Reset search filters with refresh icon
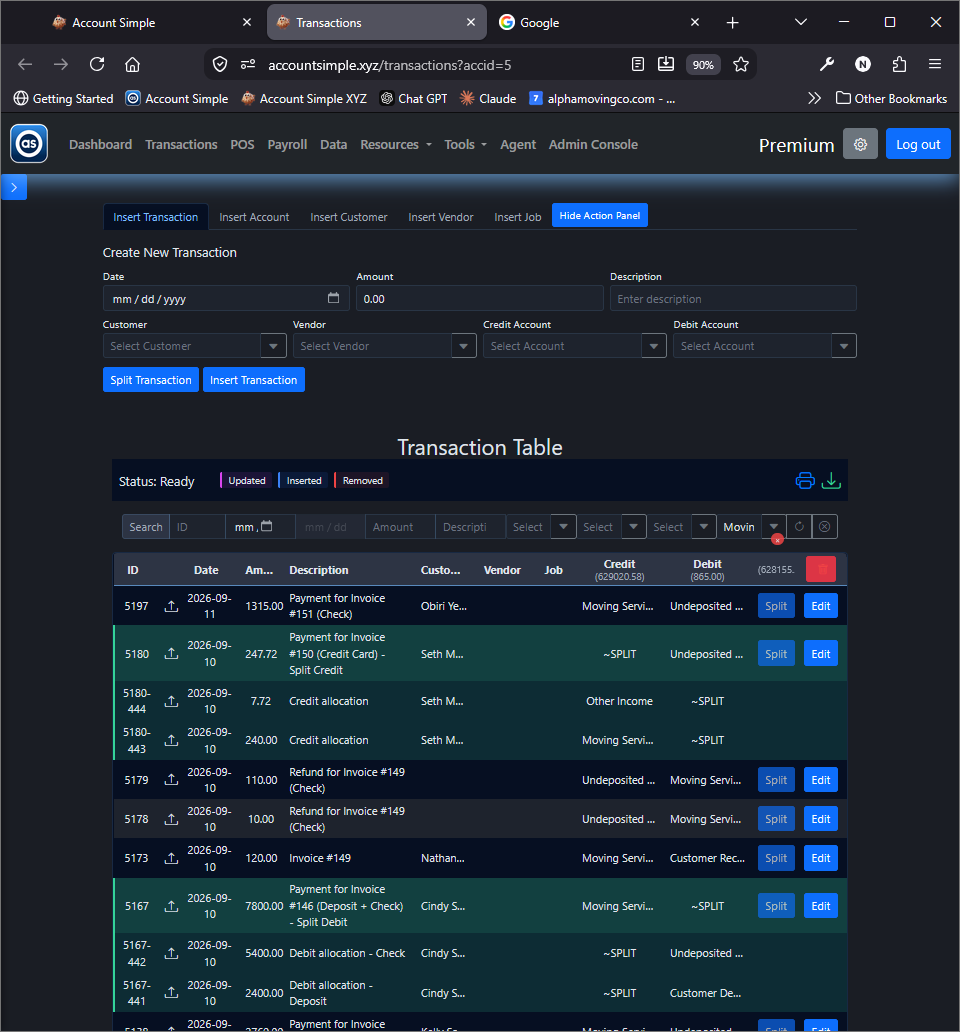The width and height of the screenshot is (960, 1032). click(x=799, y=527)
